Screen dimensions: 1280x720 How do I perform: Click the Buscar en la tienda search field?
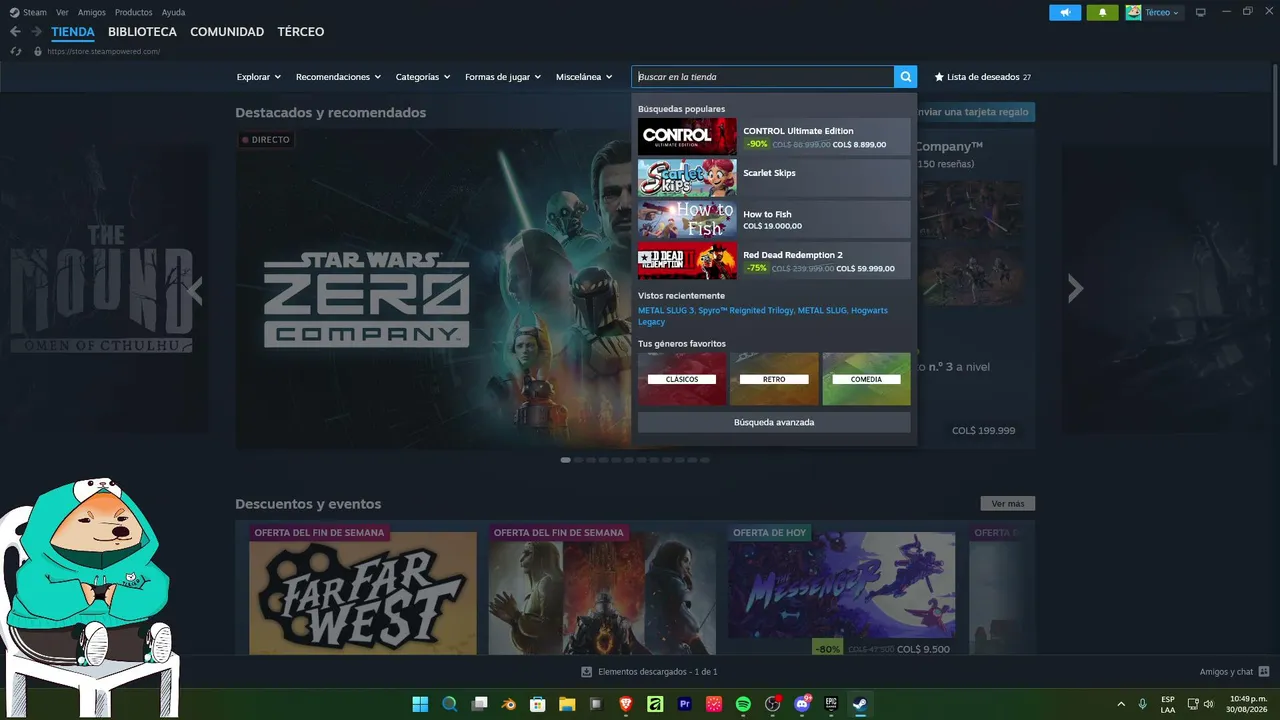click(x=763, y=77)
